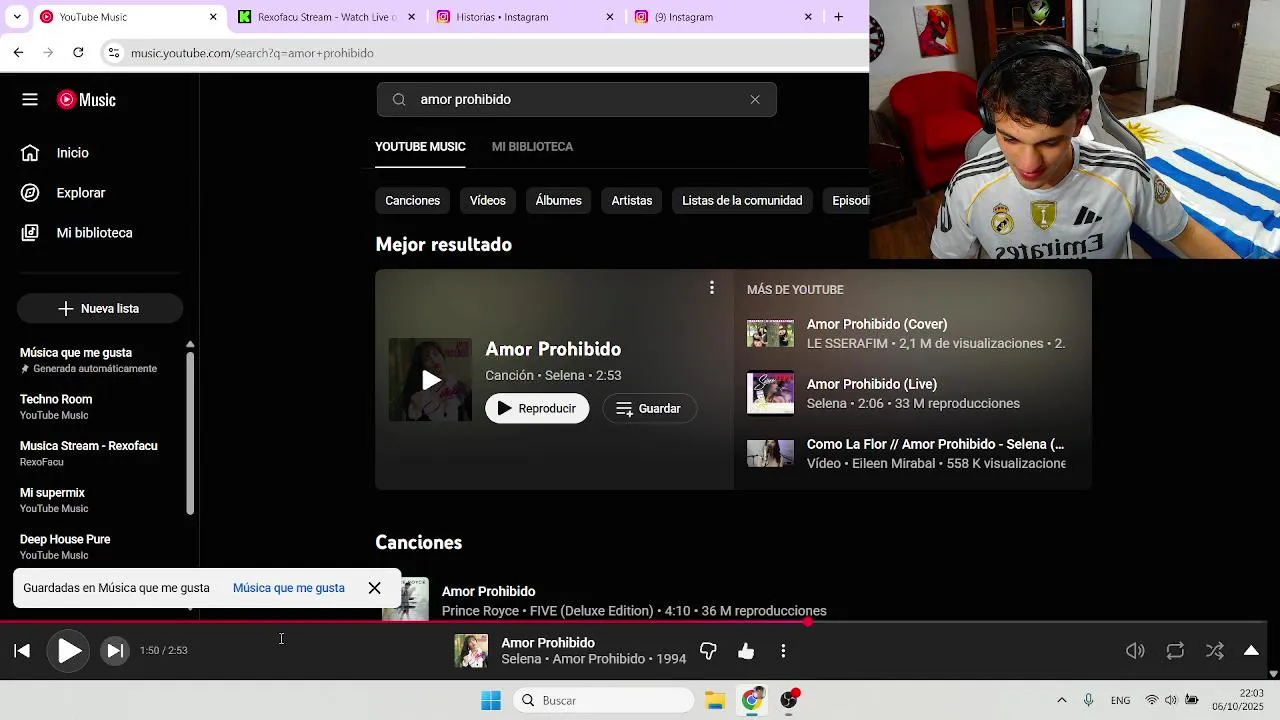
Task: Open three-dot menu on top result card
Action: (712, 288)
